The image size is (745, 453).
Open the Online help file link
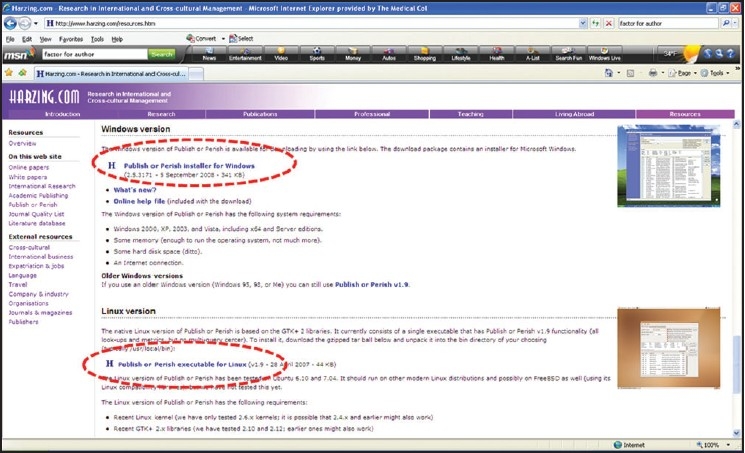[139, 201]
